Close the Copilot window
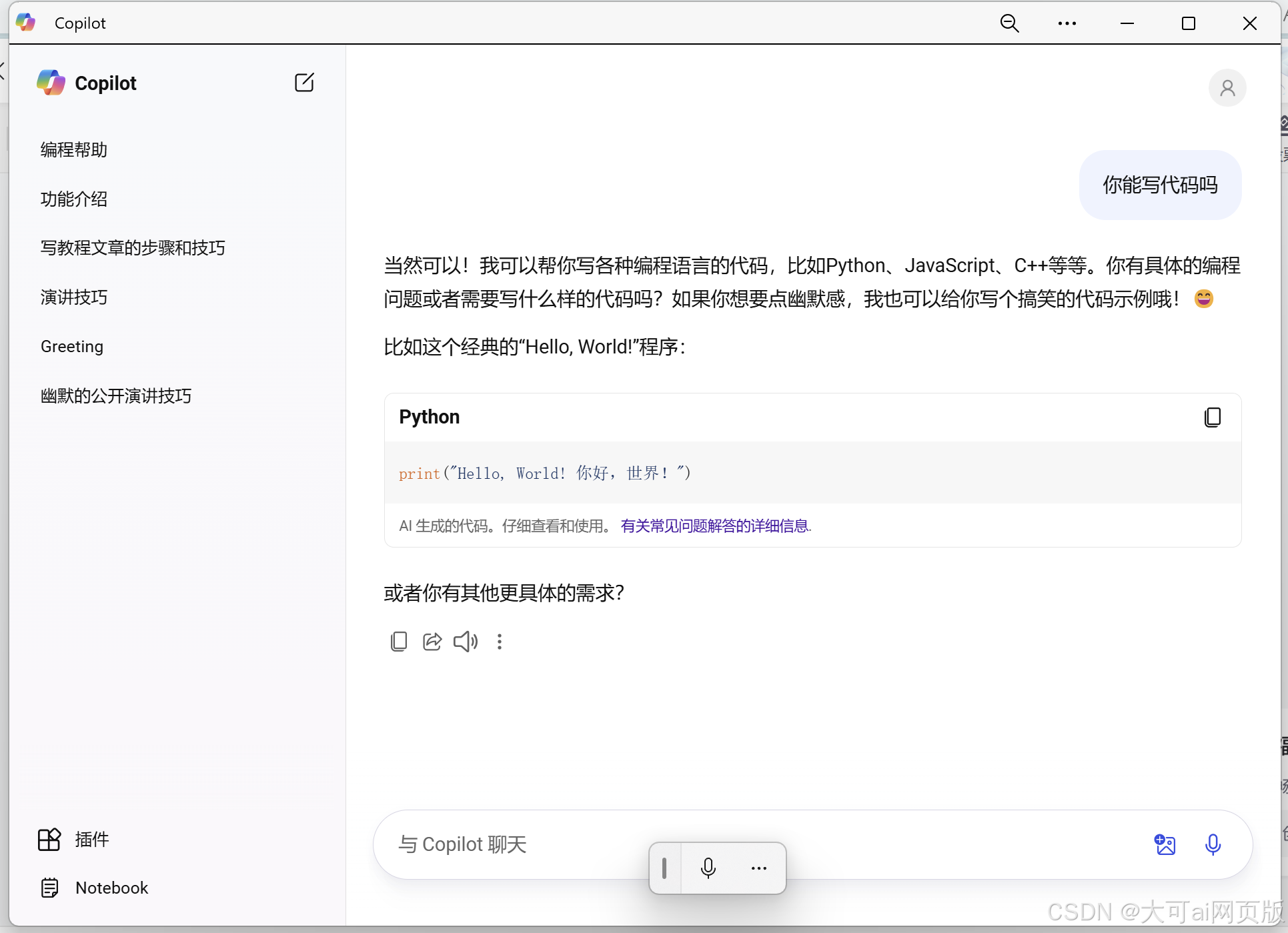Viewport: 1288px width, 933px height. tap(1250, 23)
